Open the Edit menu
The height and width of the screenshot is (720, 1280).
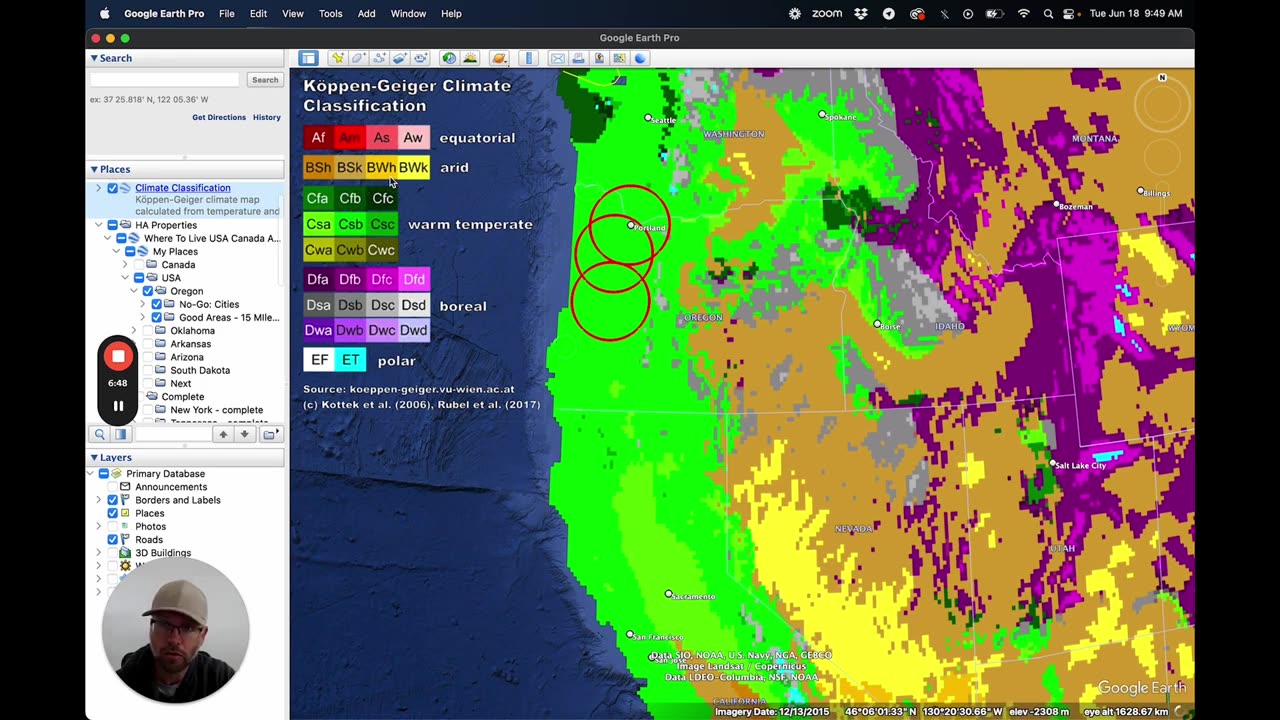coord(258,13)
